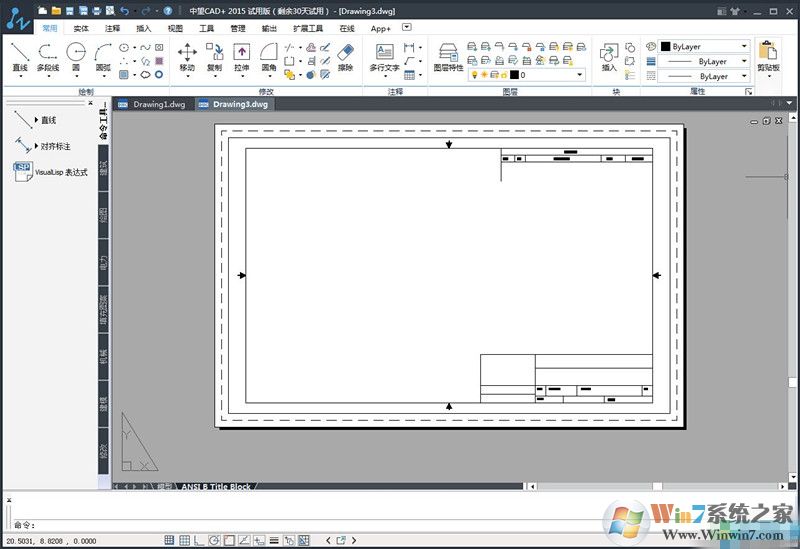
Task: Select the 拉伸 (Stretch) tool
Action: (241, 56)
